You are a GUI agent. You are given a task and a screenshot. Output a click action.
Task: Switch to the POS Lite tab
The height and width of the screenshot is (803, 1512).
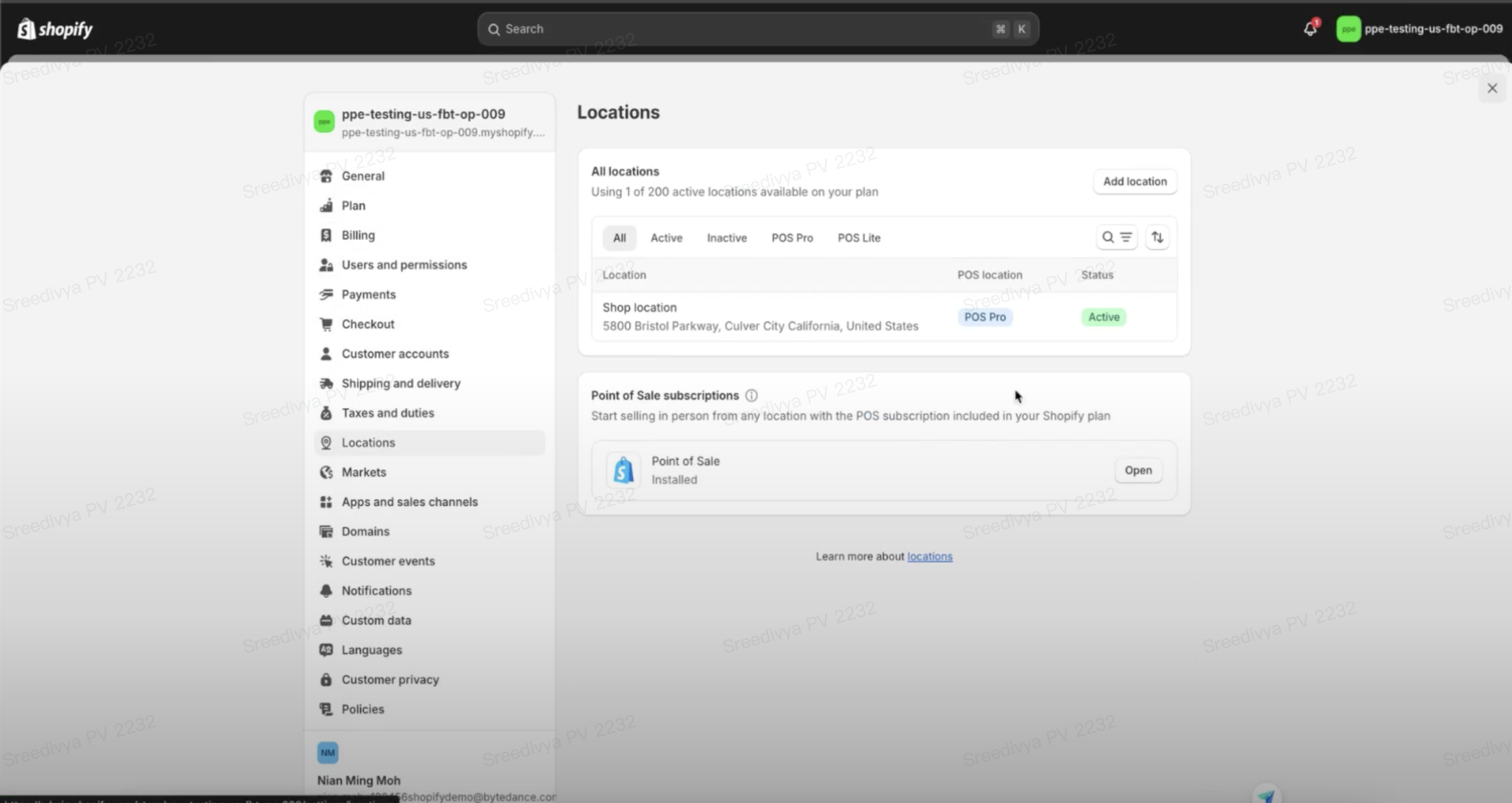coord(859,237)
